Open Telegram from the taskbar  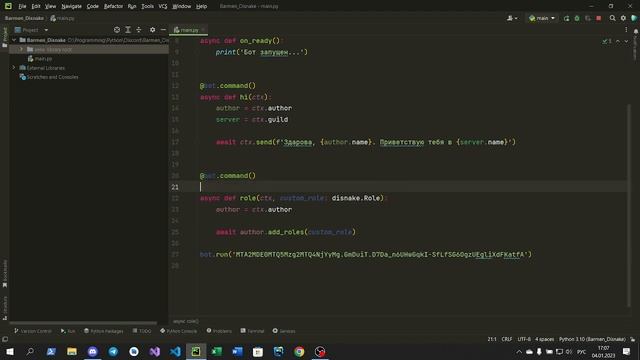(113, 351)
